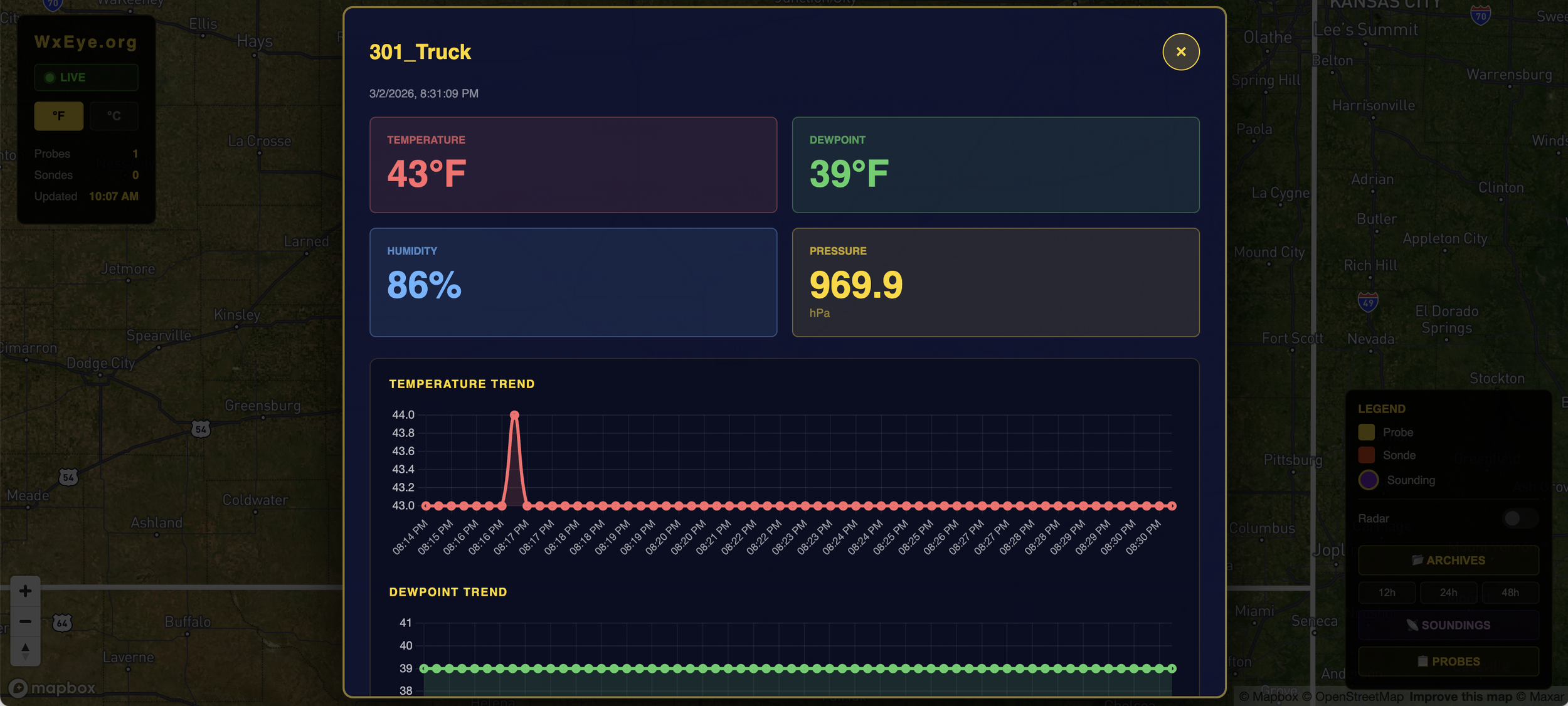Viewport: 1568px width, 706px height.
Task: Switch units to Celsius
Action: click(114, 116)
